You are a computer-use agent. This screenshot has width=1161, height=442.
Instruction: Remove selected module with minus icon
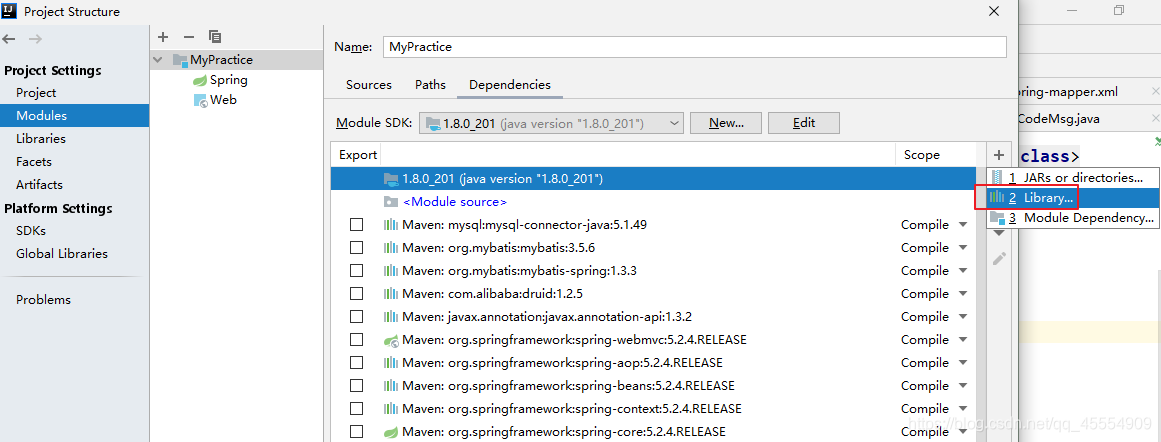pyautogui.click(x=189, y=37)
